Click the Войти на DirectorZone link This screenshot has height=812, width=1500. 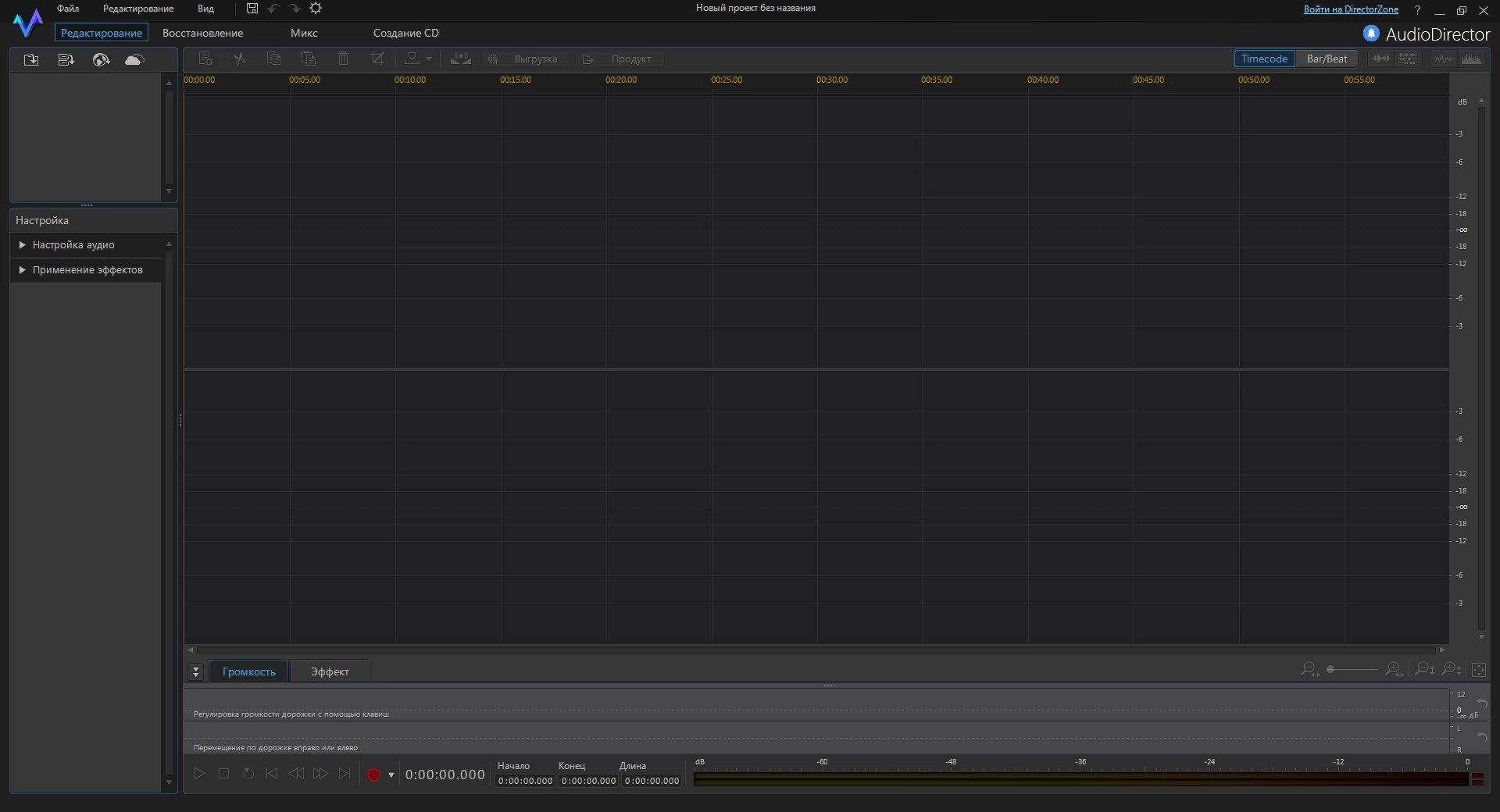[x=1351, y=9]
